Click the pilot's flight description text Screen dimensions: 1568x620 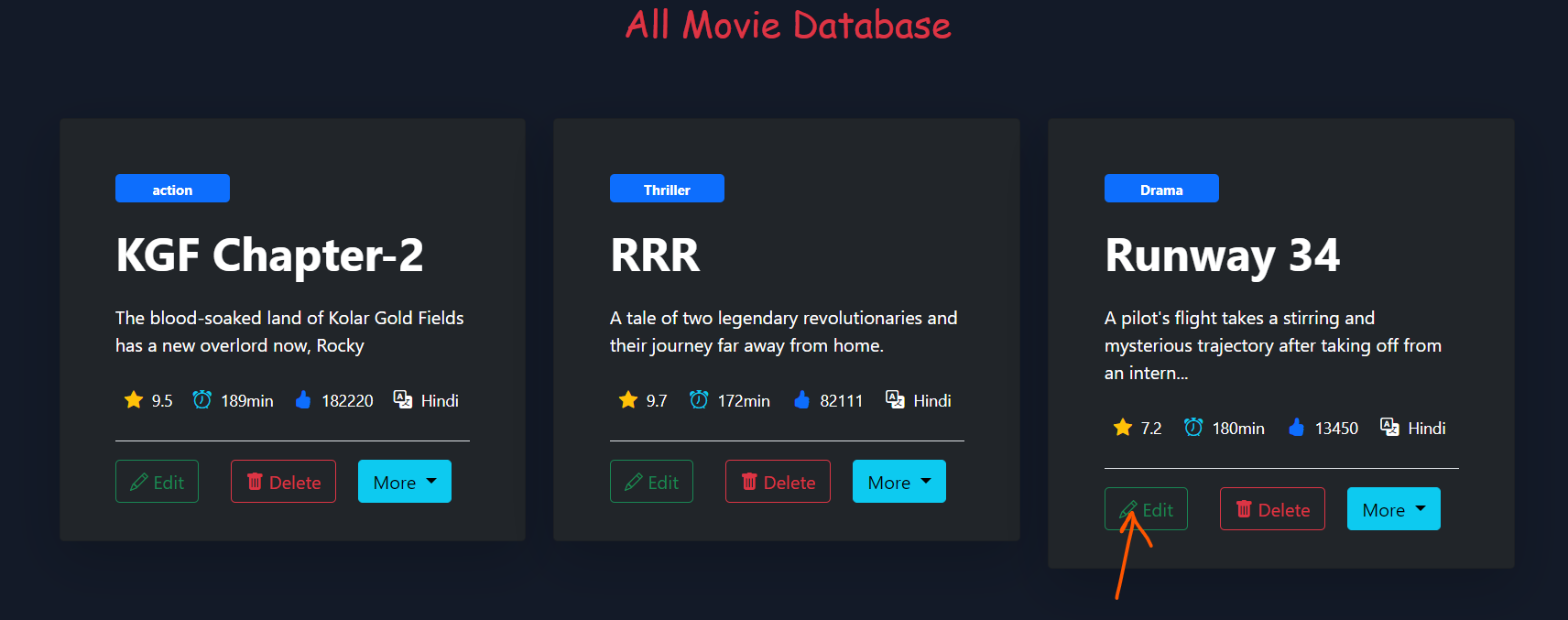click(1273, 345)
